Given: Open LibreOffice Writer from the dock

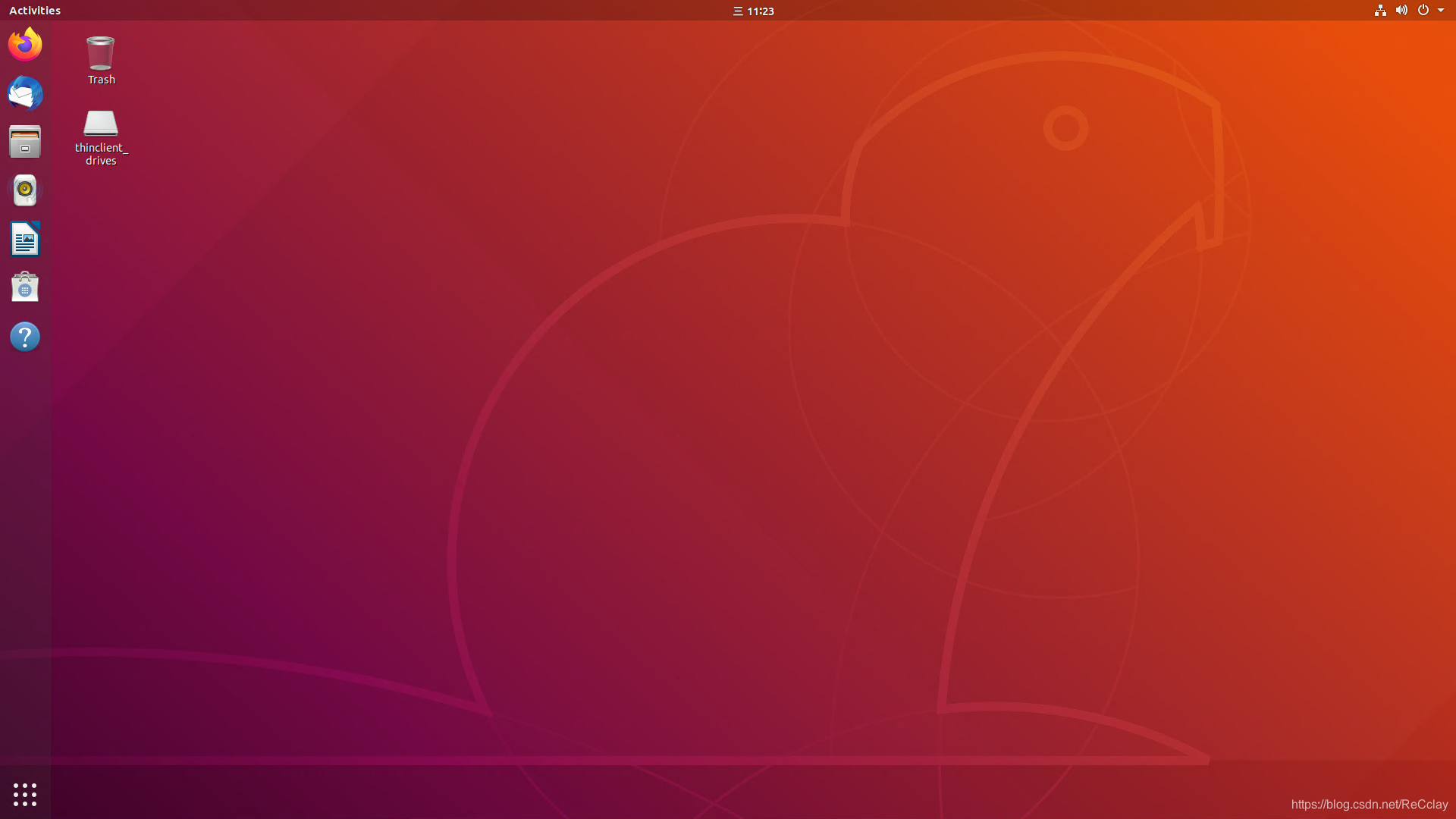Looking at the screenshot, I should tap(25, 239).
